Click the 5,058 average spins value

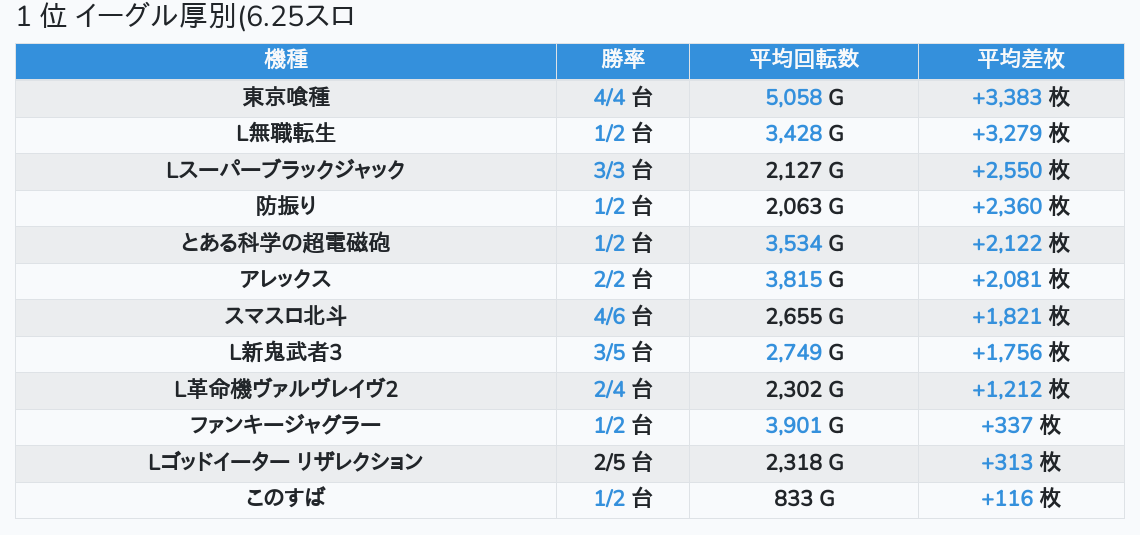coord(794,97)
